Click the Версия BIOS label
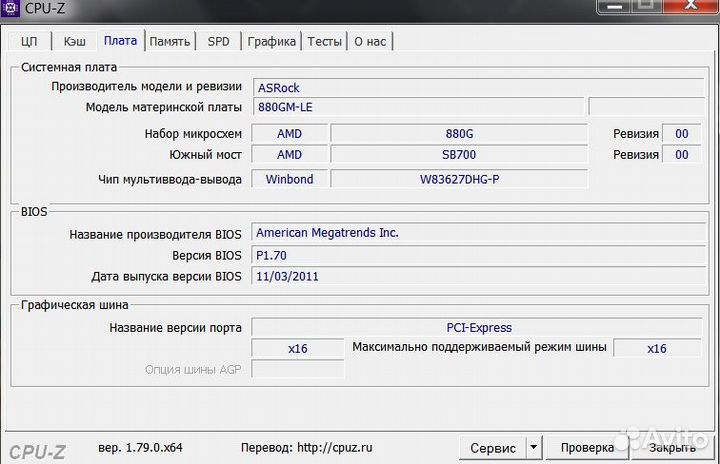 click(207, 255)
